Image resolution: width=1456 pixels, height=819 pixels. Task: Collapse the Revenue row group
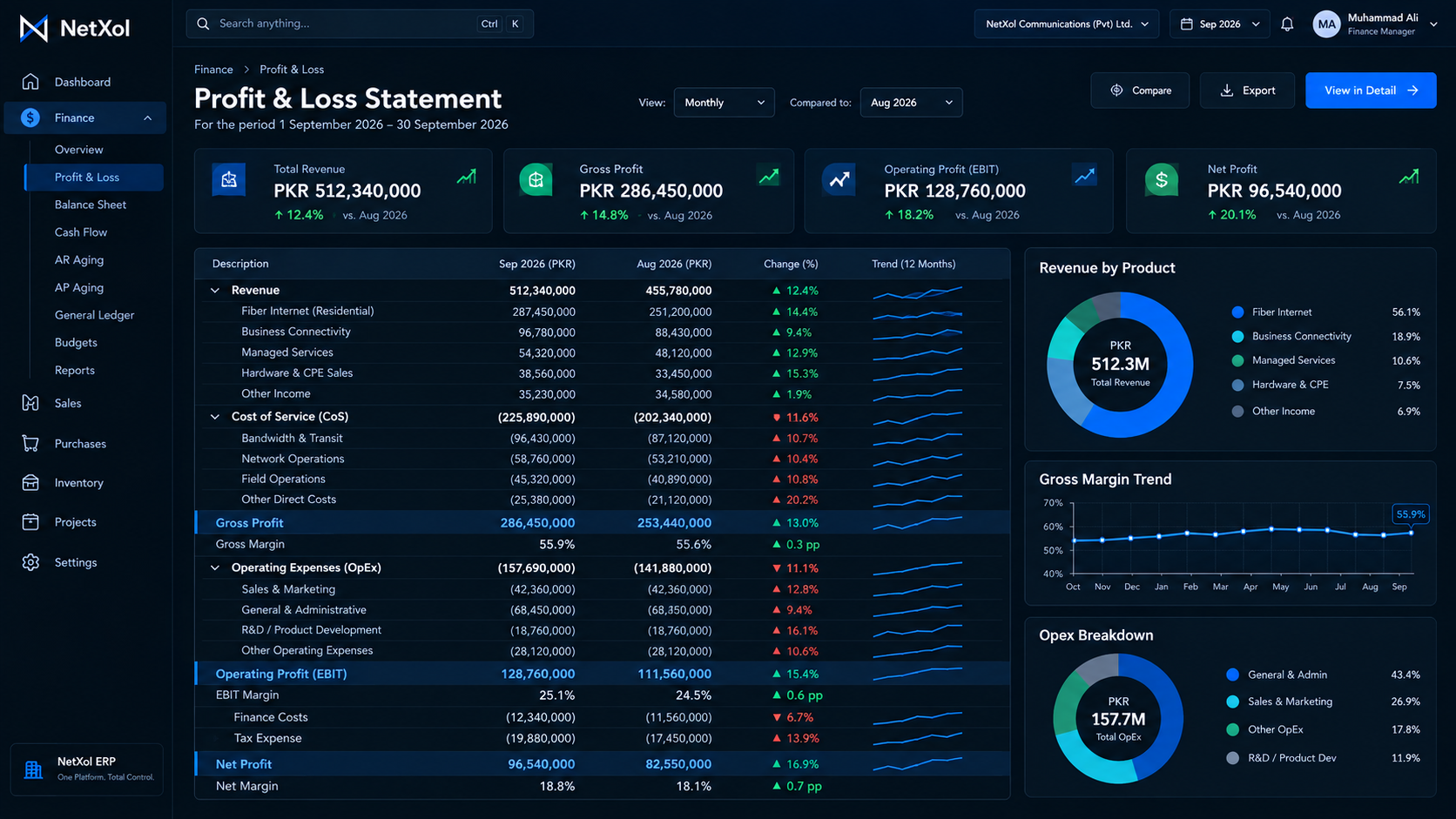215,291
